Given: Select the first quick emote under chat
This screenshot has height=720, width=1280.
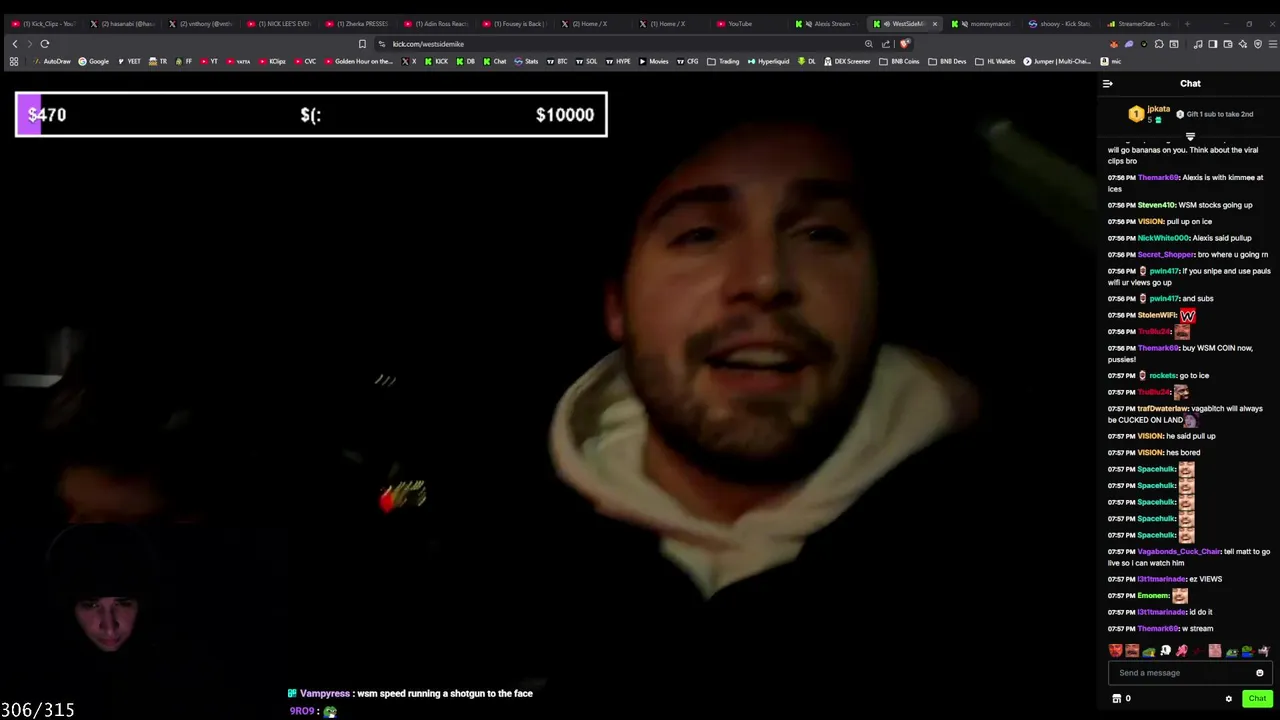Looking at the screenshot, I should click(1115, 651).
